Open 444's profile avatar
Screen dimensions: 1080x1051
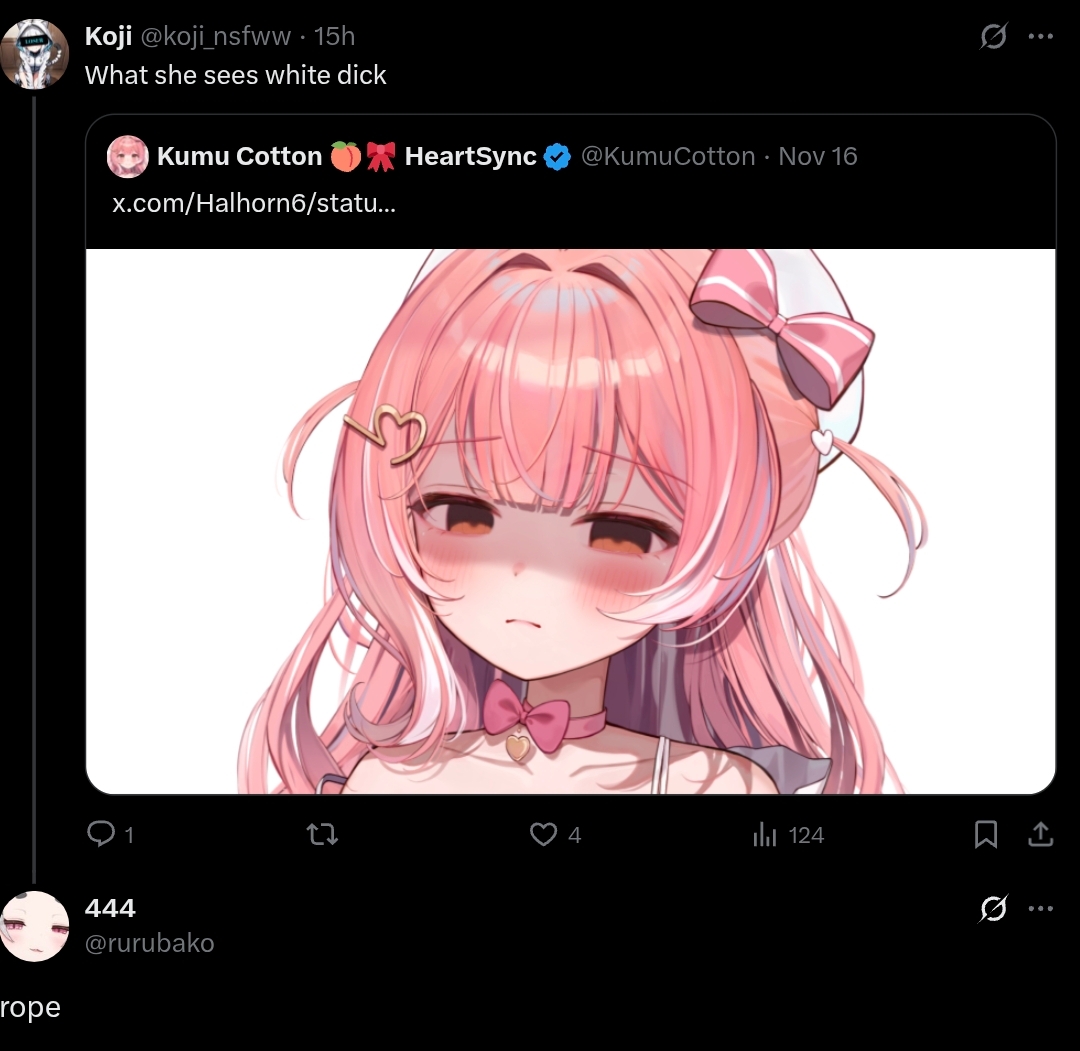point(34,926)
